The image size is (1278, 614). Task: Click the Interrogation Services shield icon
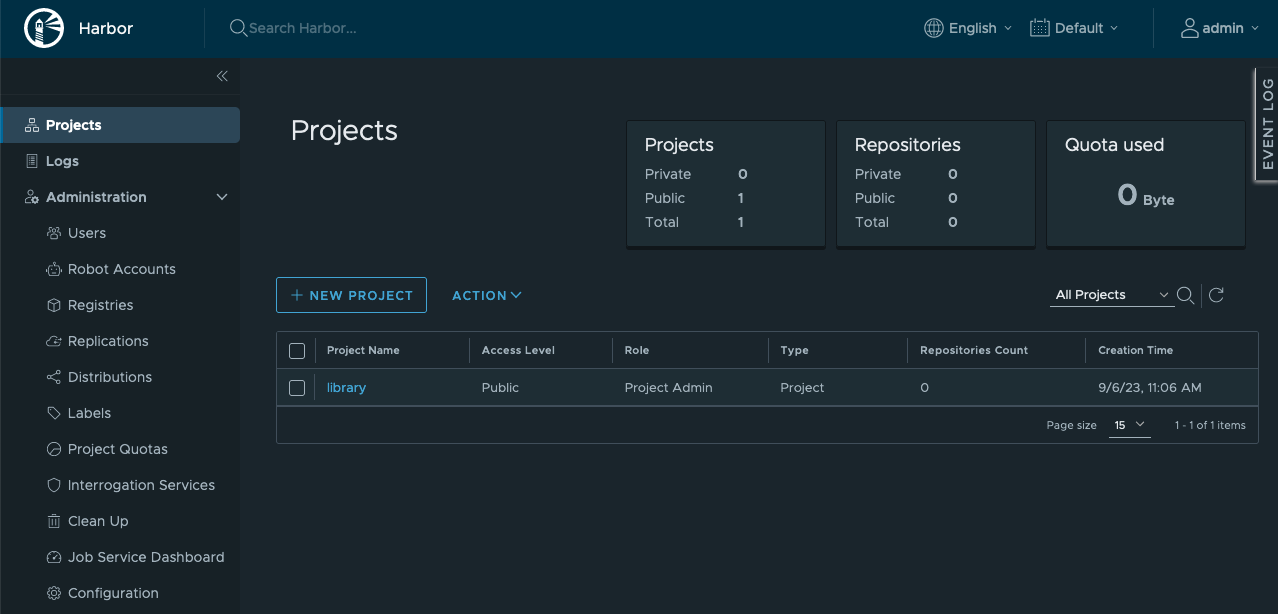[x=54, y=485]
